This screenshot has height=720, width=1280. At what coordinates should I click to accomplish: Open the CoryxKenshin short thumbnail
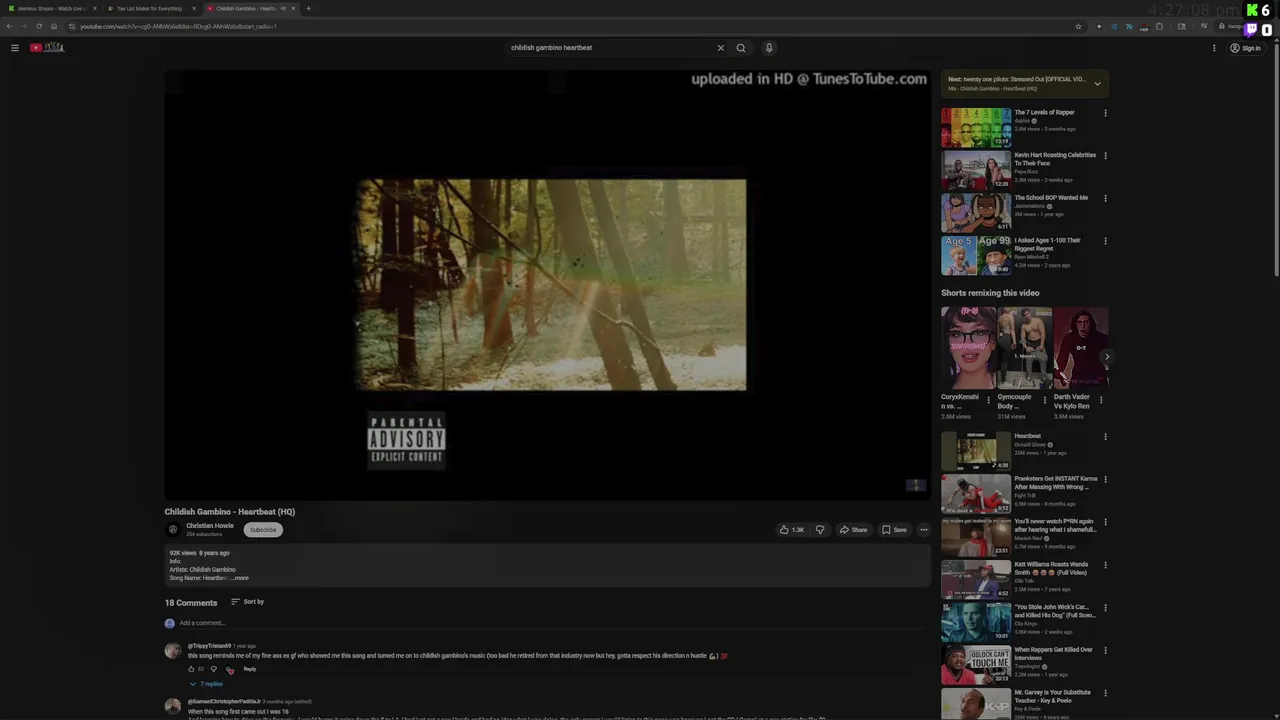click(x=968, y=348)
